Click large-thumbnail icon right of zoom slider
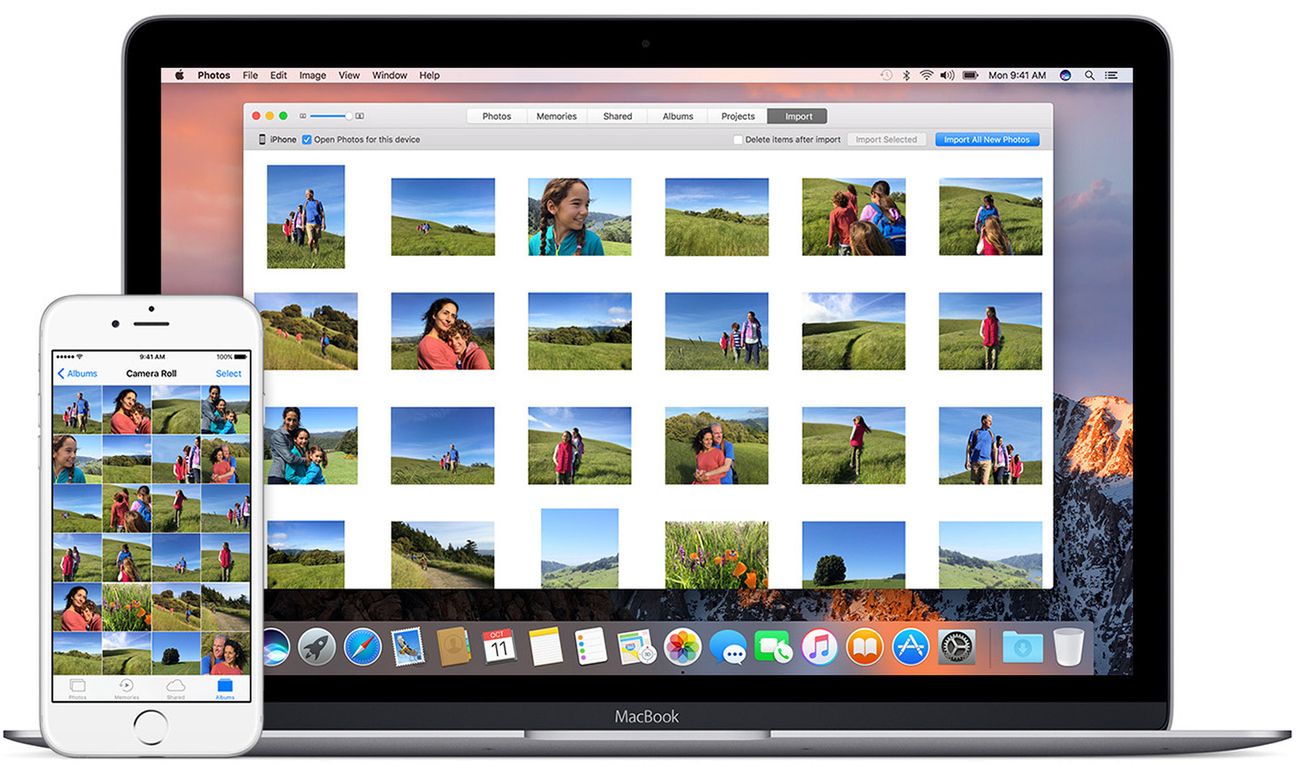1296x764 pixels. point(359,116)
